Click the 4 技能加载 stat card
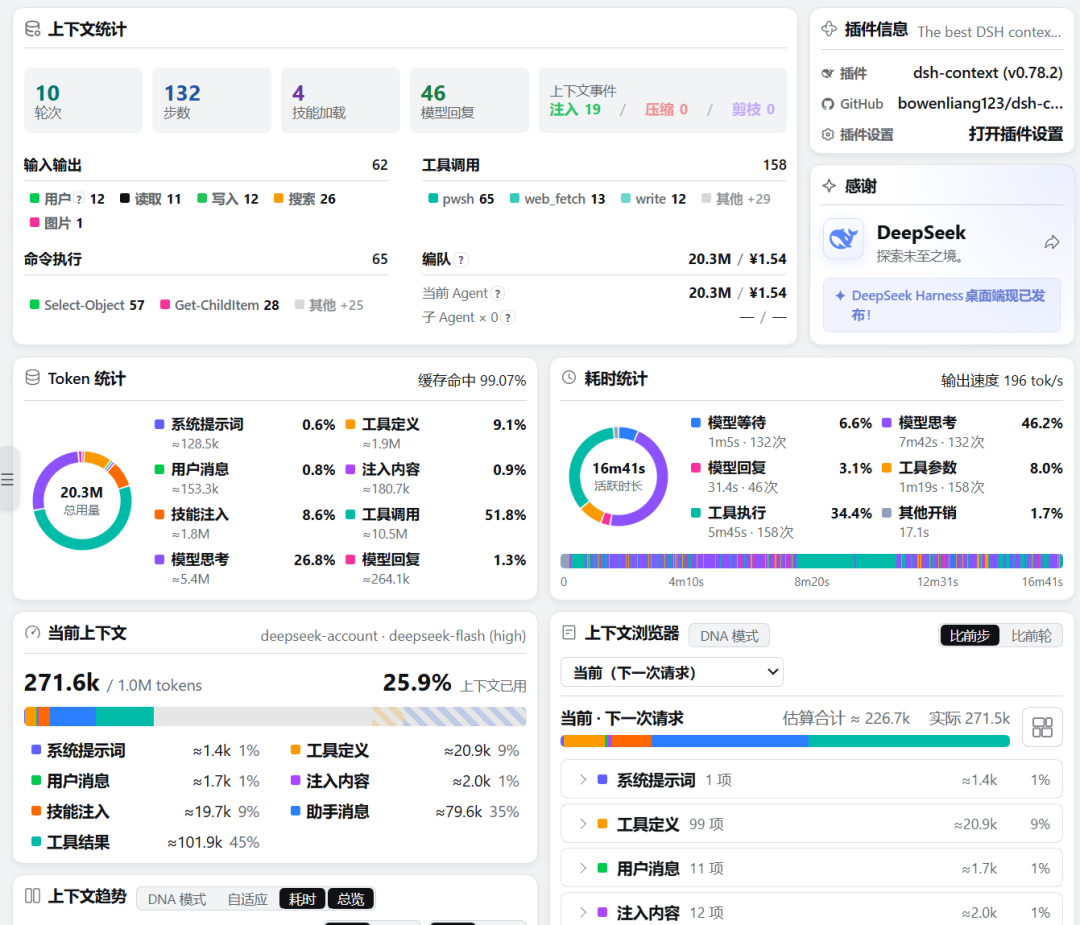This screenshot has width=1080, height=925. 340,100
